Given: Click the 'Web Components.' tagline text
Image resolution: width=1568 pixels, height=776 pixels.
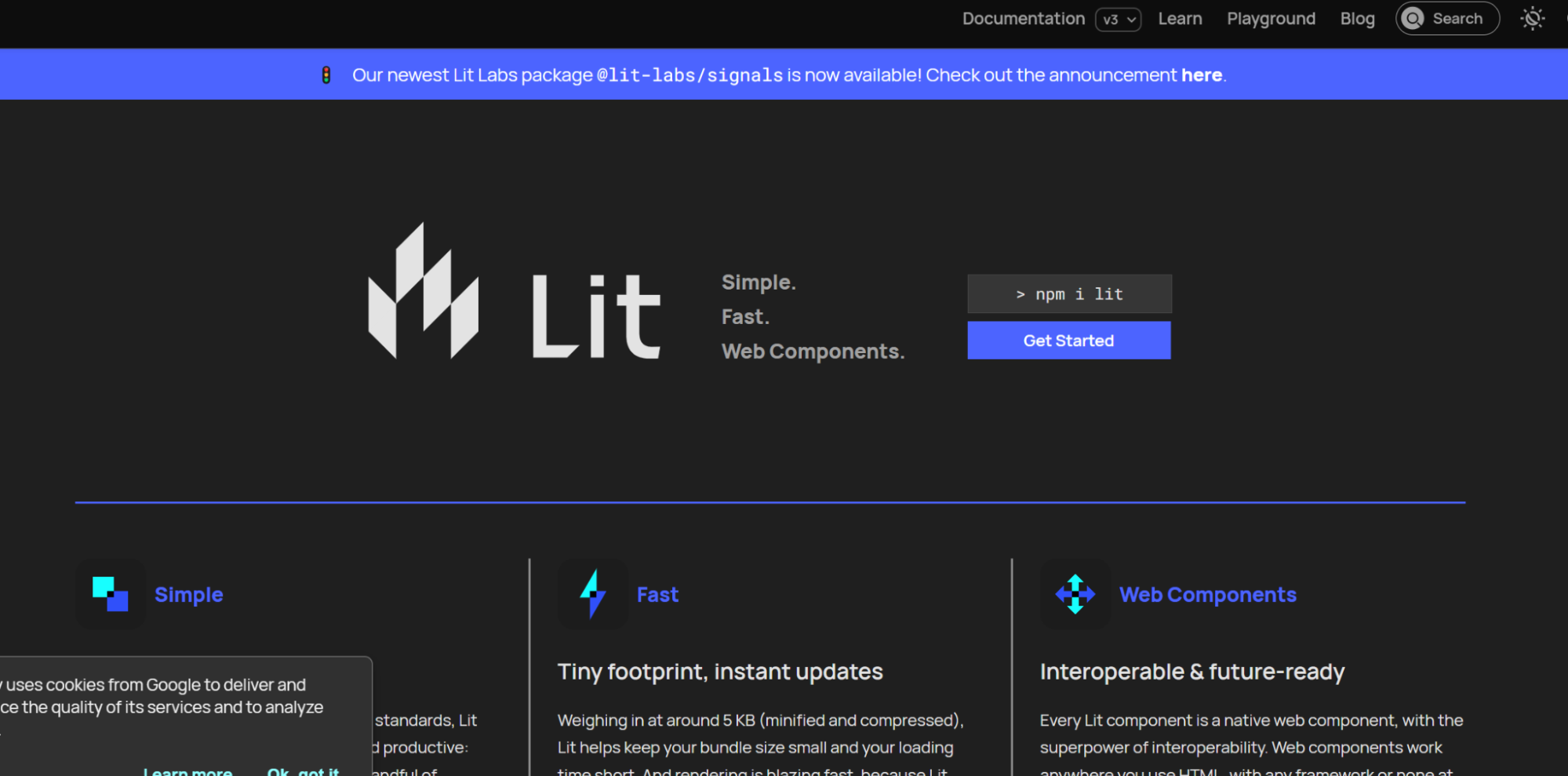Looking at the screenshot, I should (813, 352).
